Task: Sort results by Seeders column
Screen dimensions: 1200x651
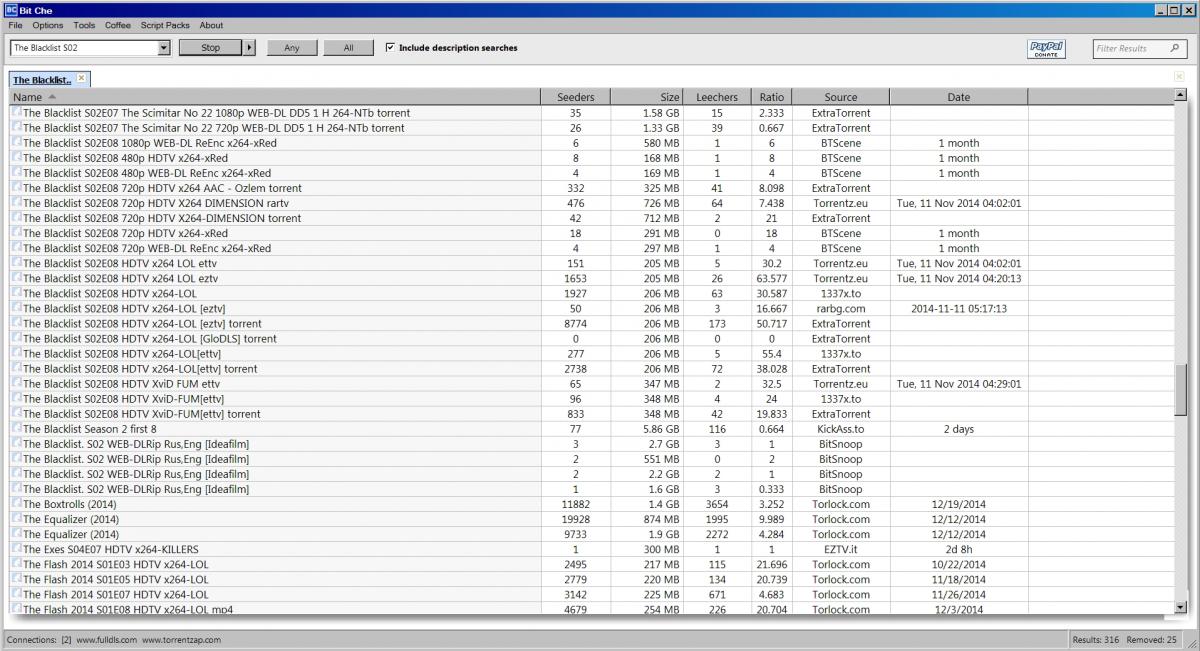Action: coord(575,97)
